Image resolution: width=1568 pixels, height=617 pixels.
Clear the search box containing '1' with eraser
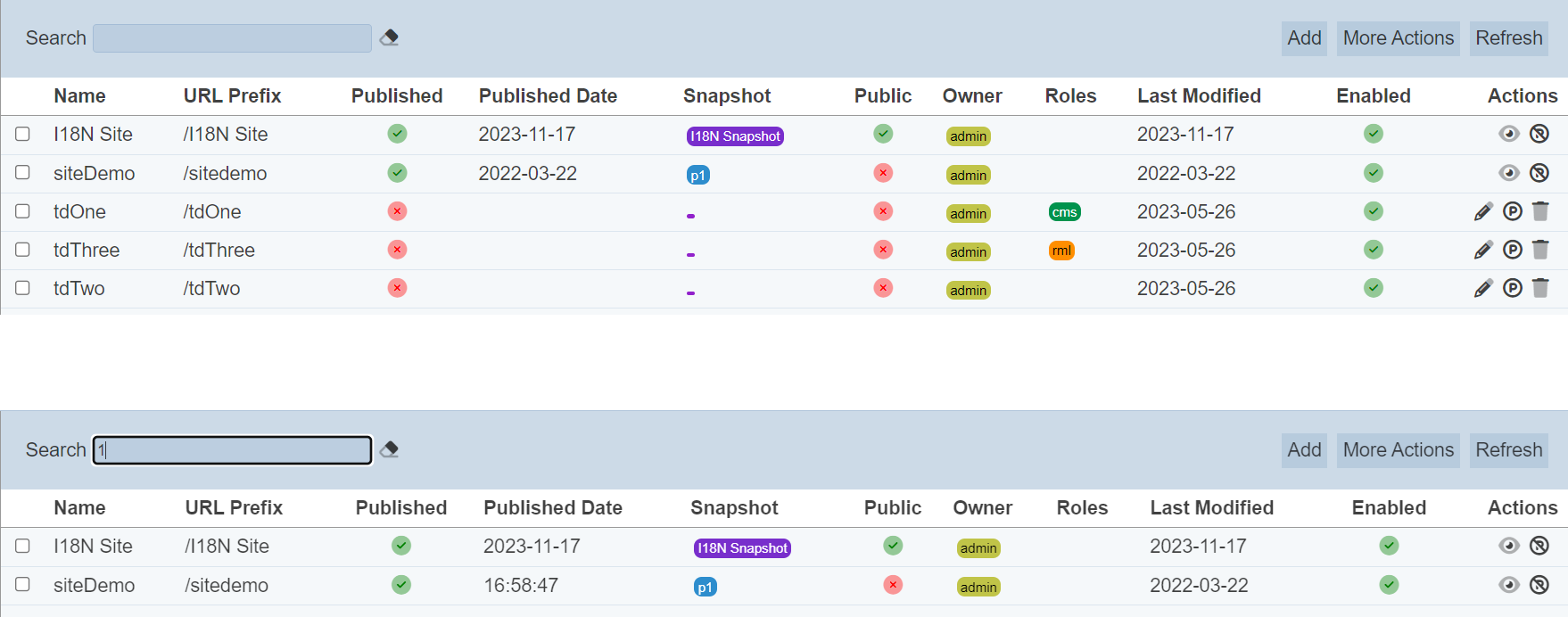click(389, 449)
